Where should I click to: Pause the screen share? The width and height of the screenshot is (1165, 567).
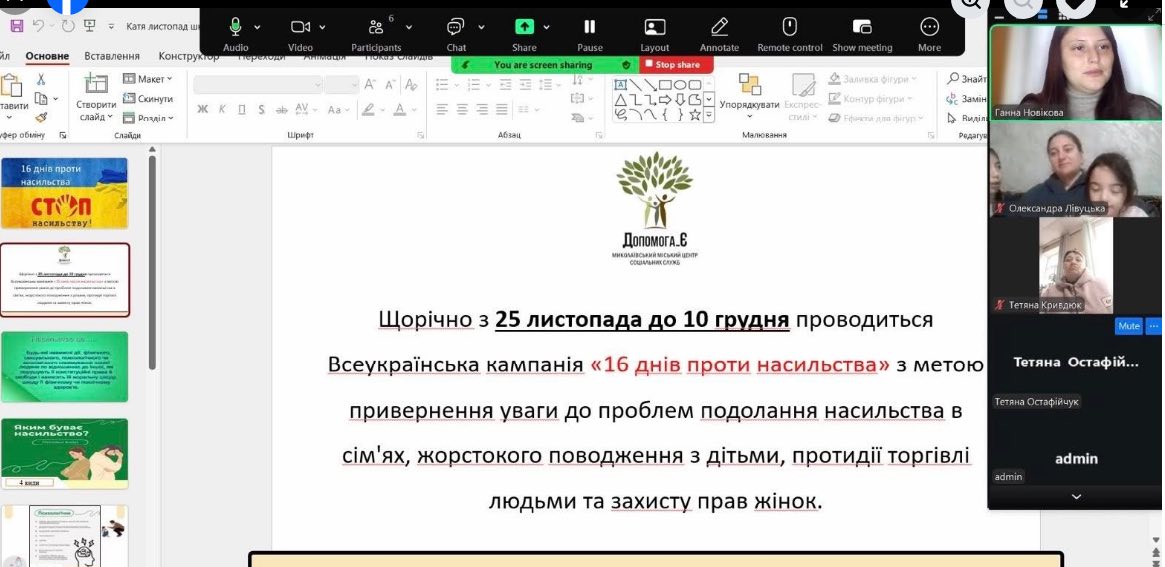(590, 27)
